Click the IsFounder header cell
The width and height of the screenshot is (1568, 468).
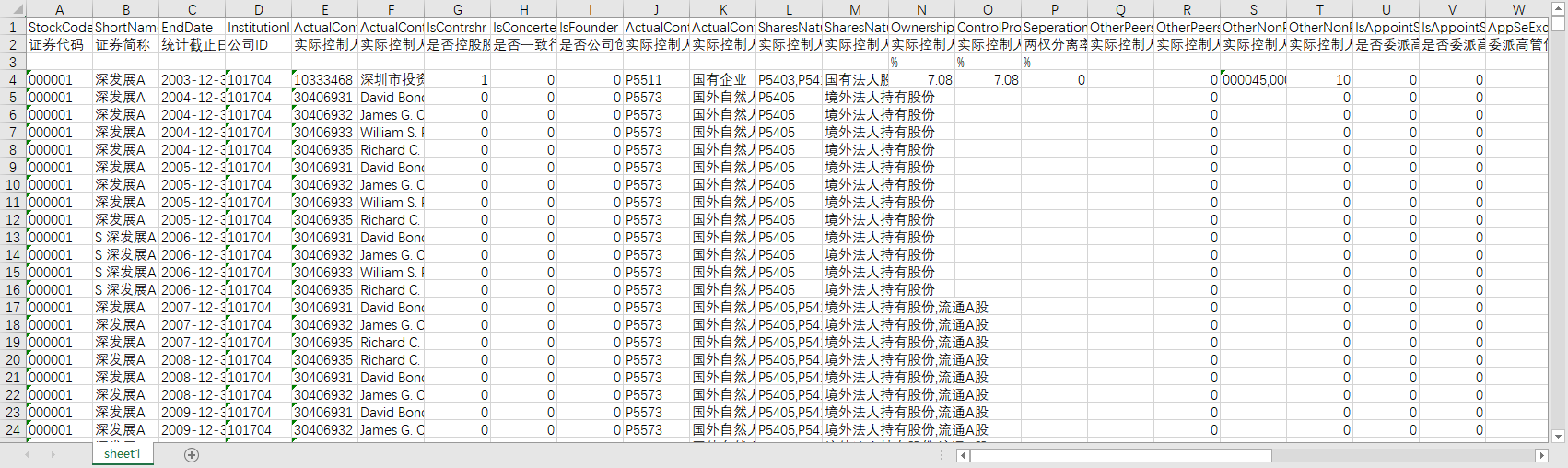point(591,28)
